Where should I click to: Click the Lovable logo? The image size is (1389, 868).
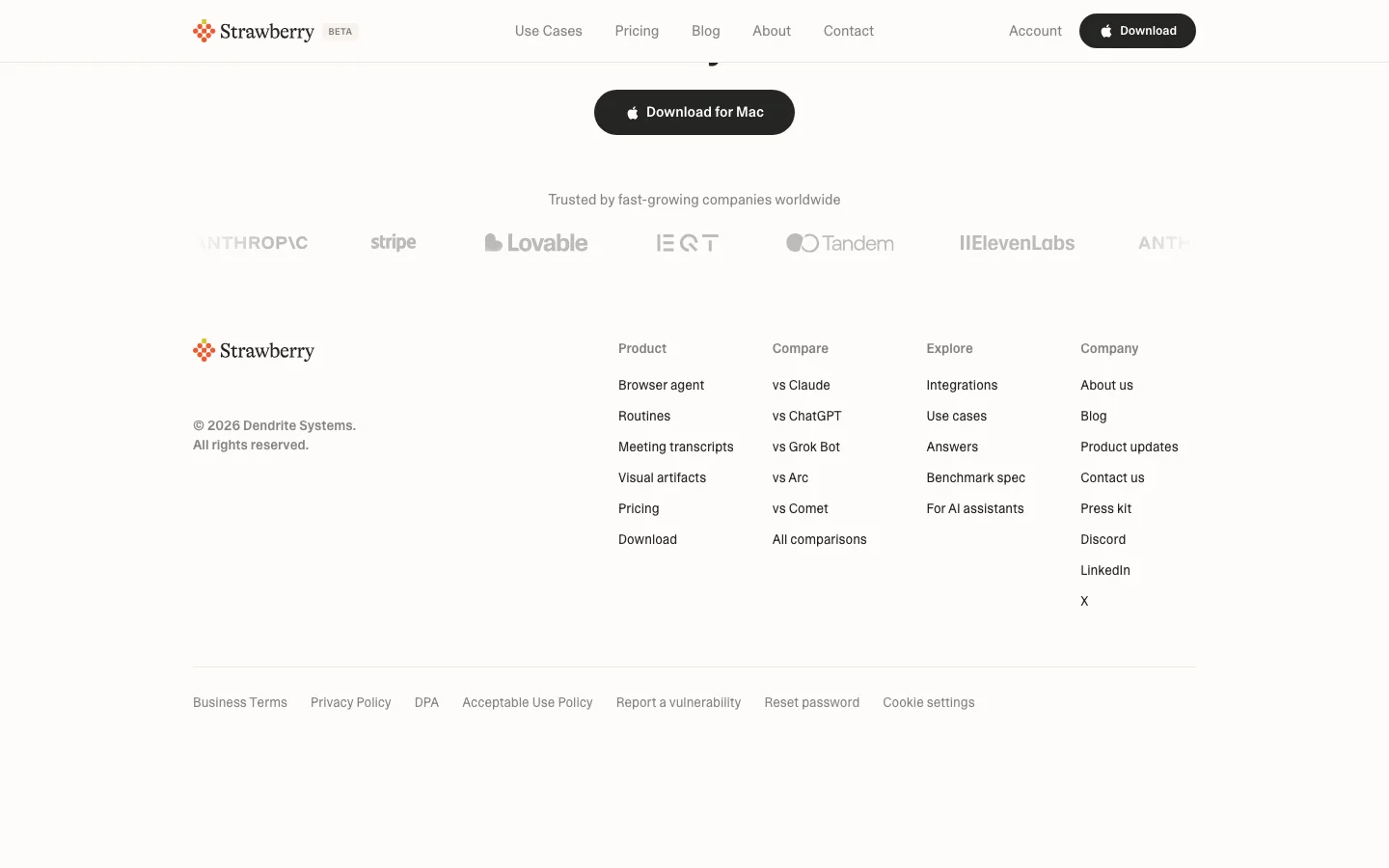coord(536,243)
